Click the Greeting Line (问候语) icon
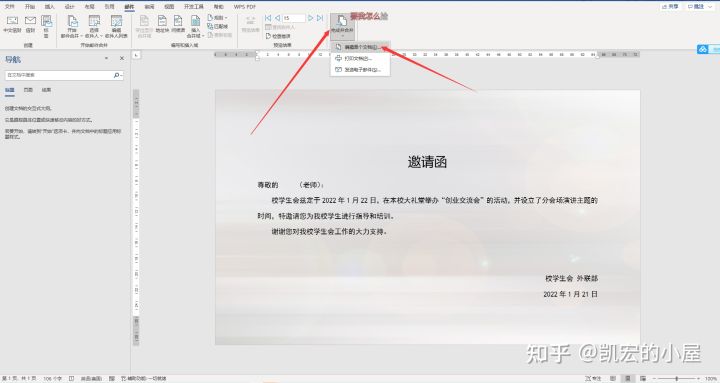Screen dimensions: 720x383 [x=178, y=24]
